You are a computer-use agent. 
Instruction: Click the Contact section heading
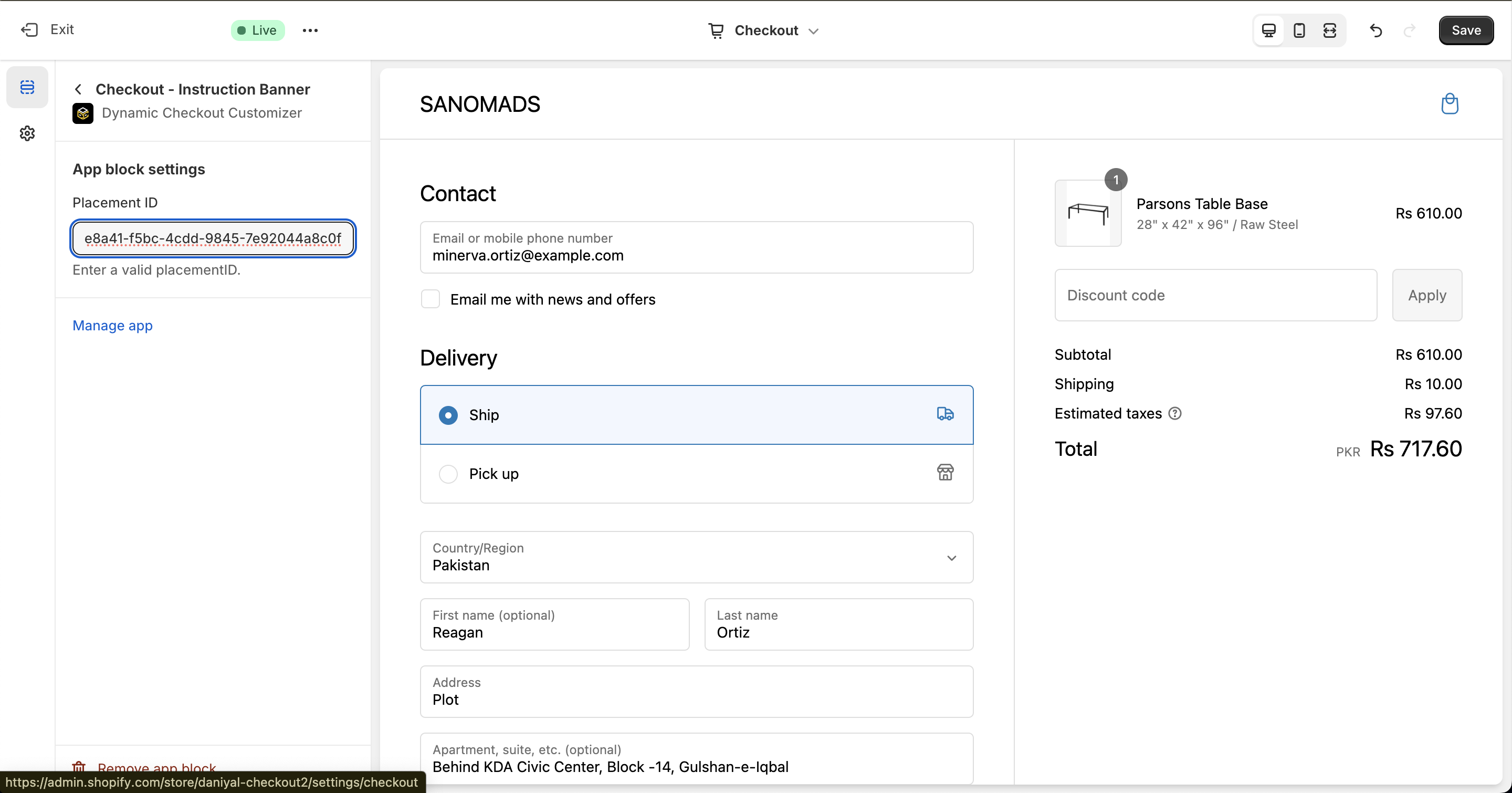tap(458, 194)
